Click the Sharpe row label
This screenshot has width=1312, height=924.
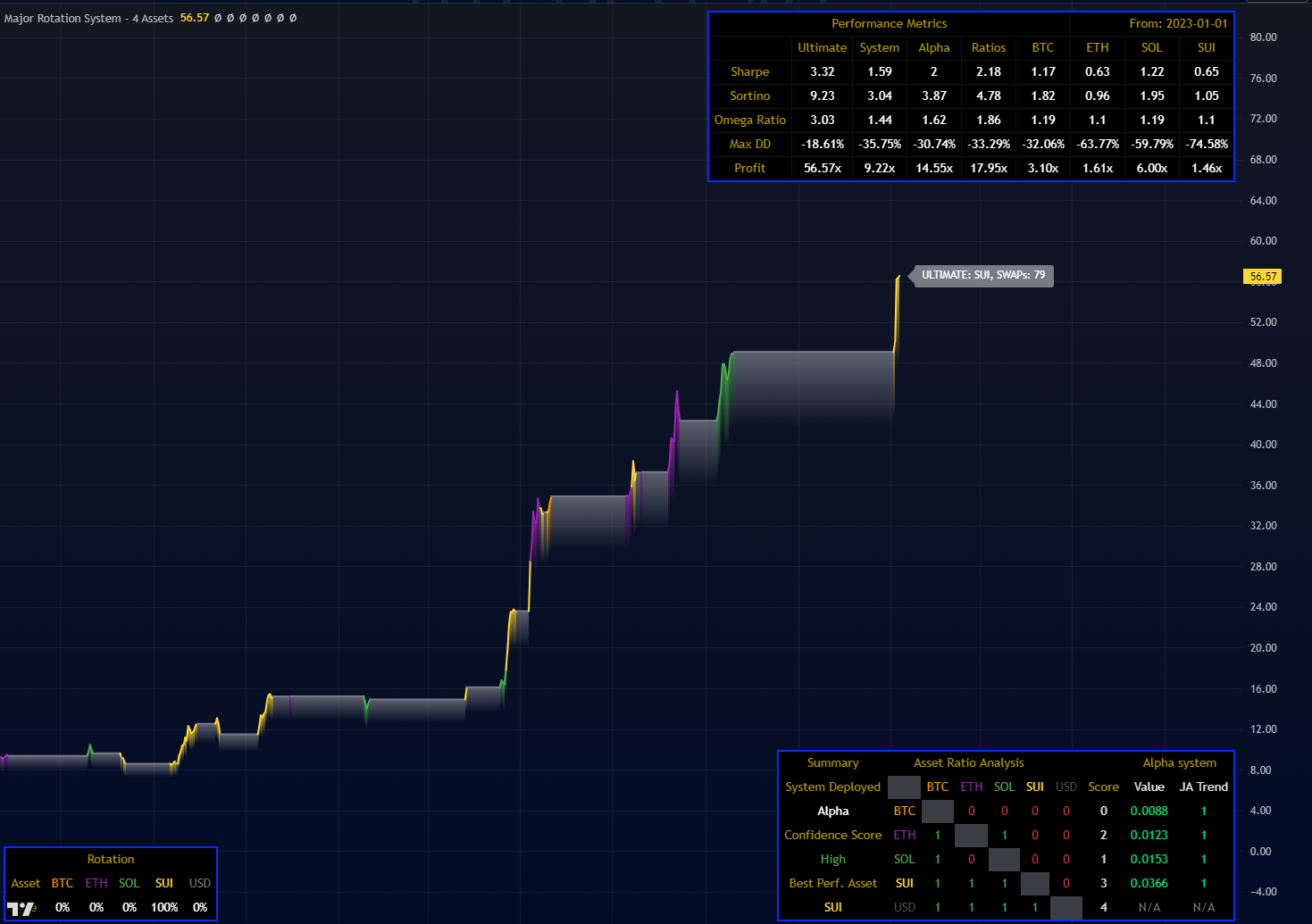pyautogui.click(x=749, y=71)
